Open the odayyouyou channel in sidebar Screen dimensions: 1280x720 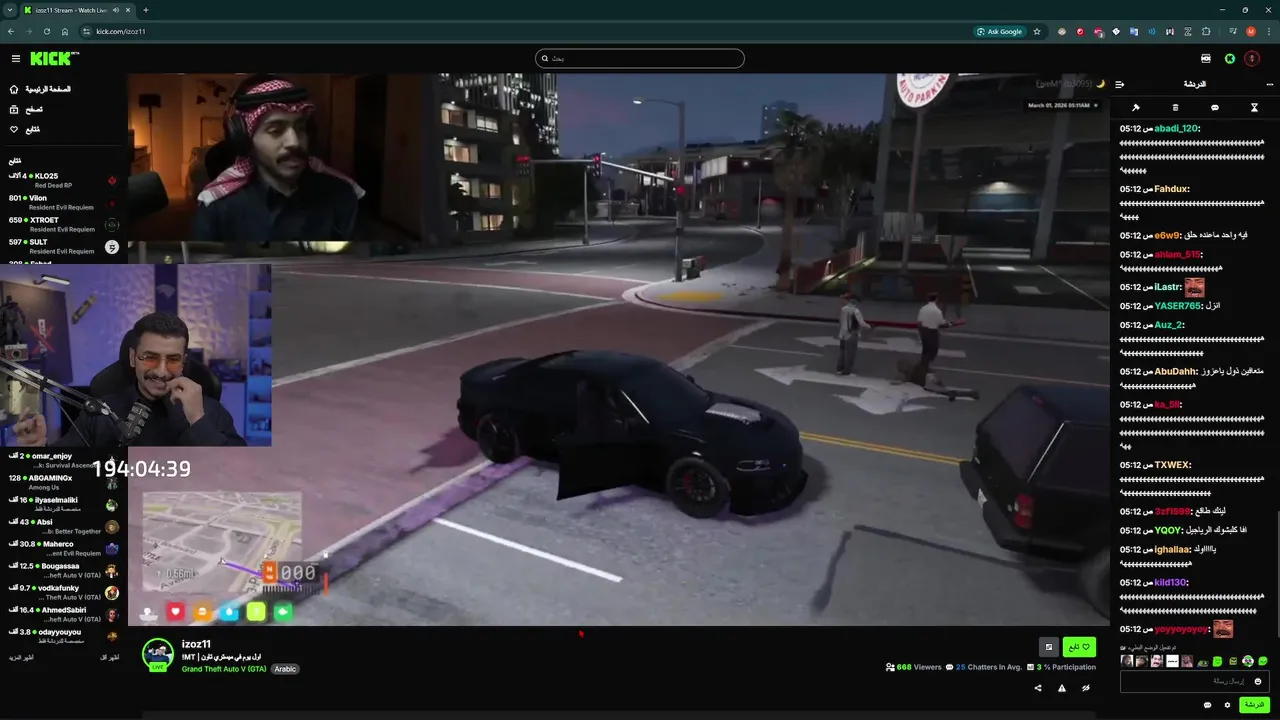click(64, 636)
